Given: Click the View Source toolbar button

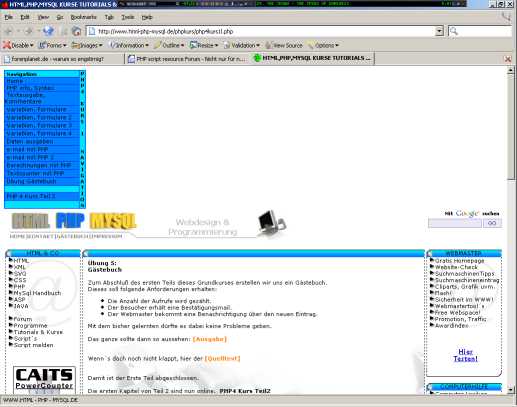Looking at the screenshot, I should 284,45.
